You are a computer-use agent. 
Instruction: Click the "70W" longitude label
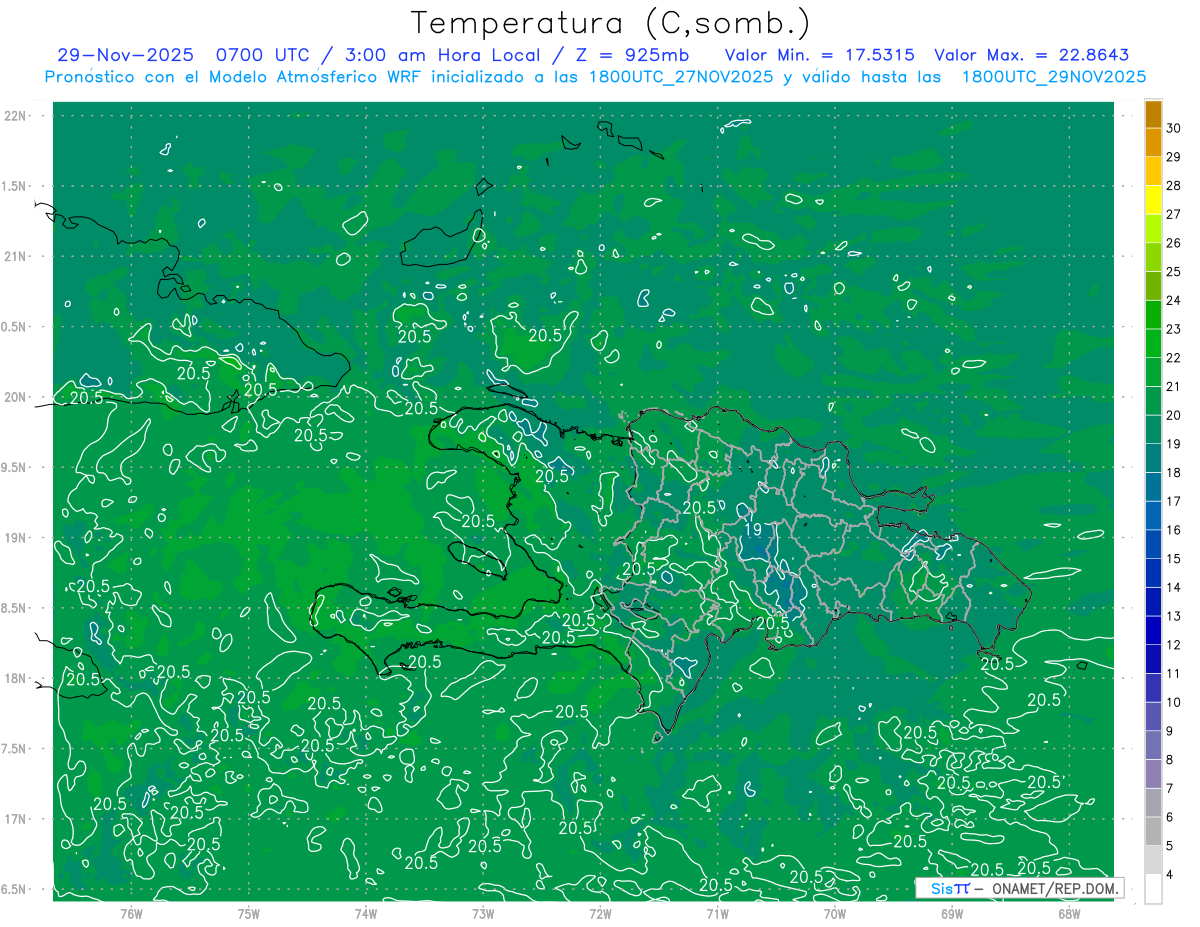click(x=835, y=913)
